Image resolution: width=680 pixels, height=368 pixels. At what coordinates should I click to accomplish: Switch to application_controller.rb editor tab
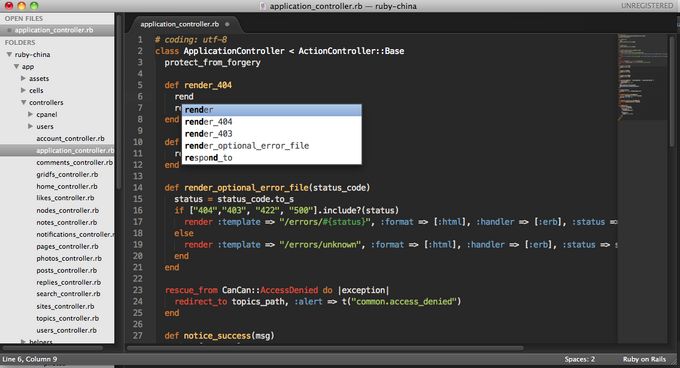pyautogui.click(x=179, y=24)
